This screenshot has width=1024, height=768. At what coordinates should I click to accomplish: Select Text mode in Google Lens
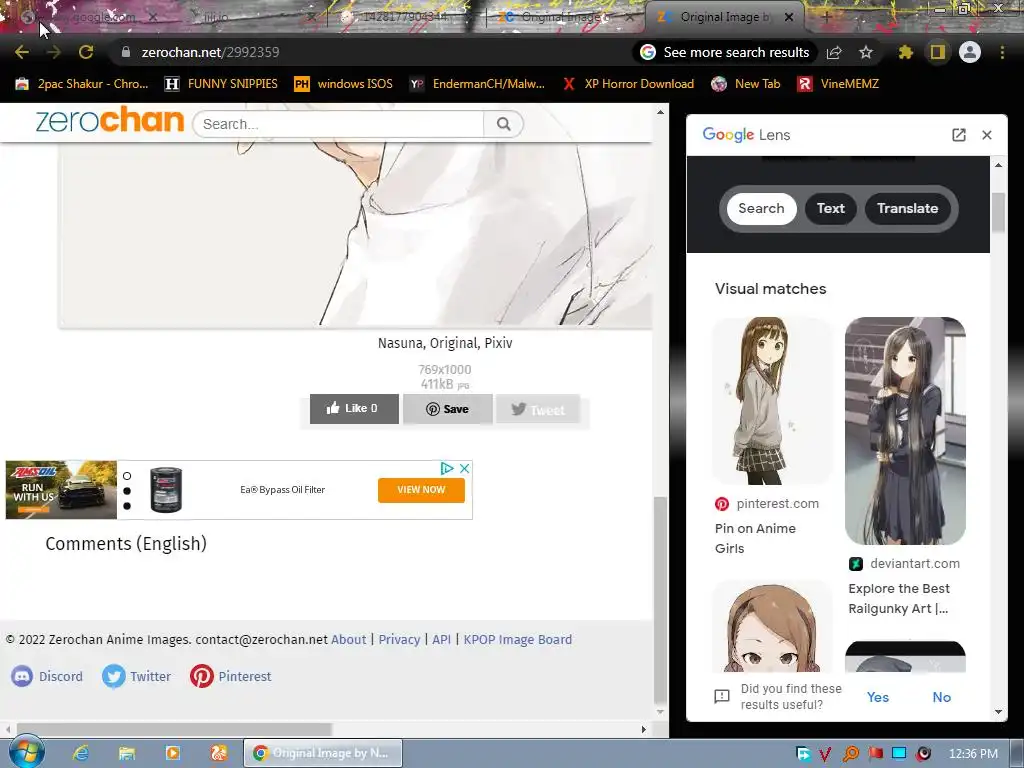tap(831, 208)
